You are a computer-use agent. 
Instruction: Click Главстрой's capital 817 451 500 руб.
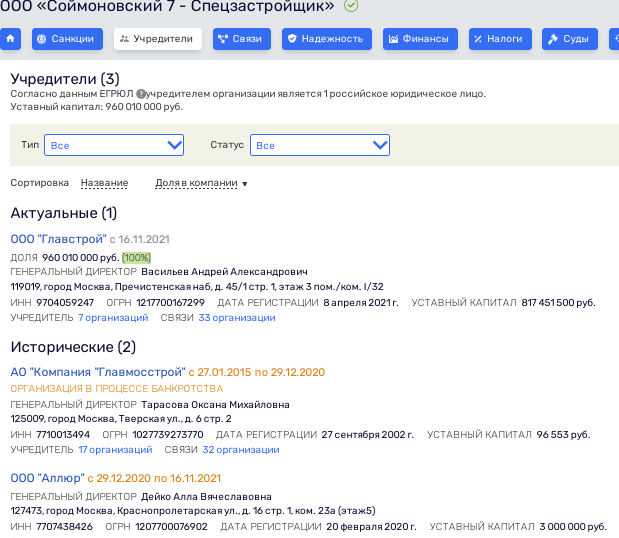(x=558, y=303)
